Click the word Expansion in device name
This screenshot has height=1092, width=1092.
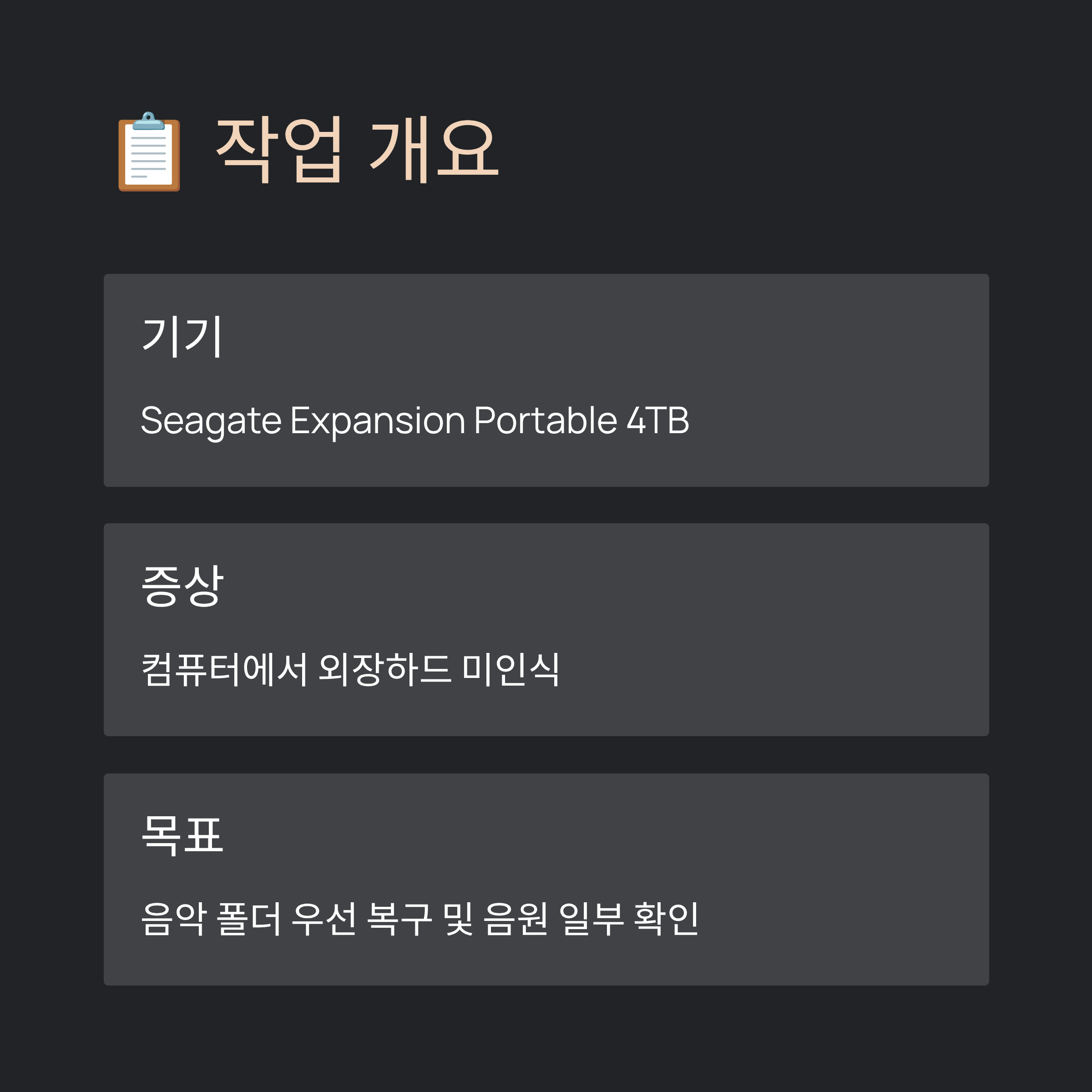[378, 422]
